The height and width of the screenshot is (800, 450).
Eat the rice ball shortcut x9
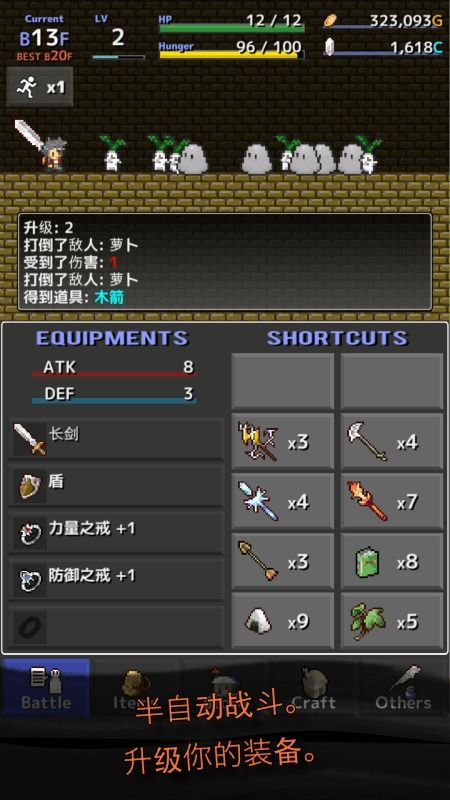point(283,621)
